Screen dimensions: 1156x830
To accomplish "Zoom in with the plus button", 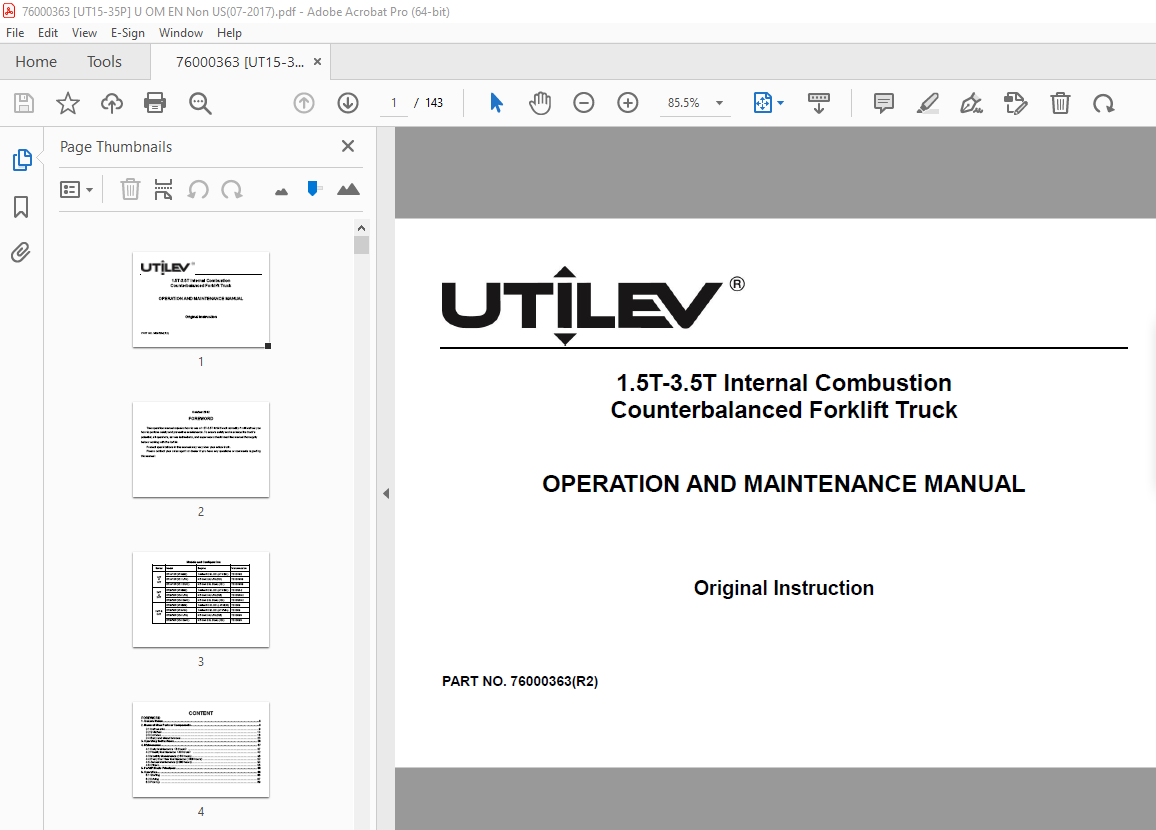I will pos(627,103).
